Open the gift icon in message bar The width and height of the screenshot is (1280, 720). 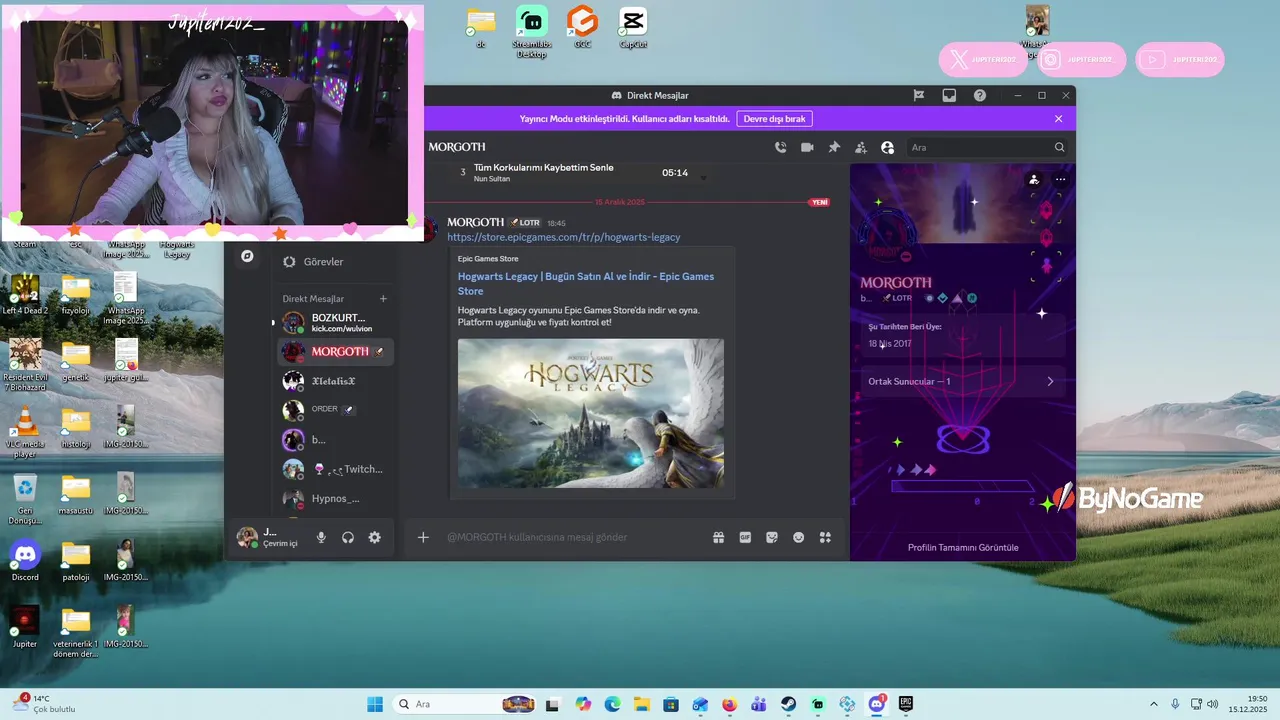[x=718, y=537]
